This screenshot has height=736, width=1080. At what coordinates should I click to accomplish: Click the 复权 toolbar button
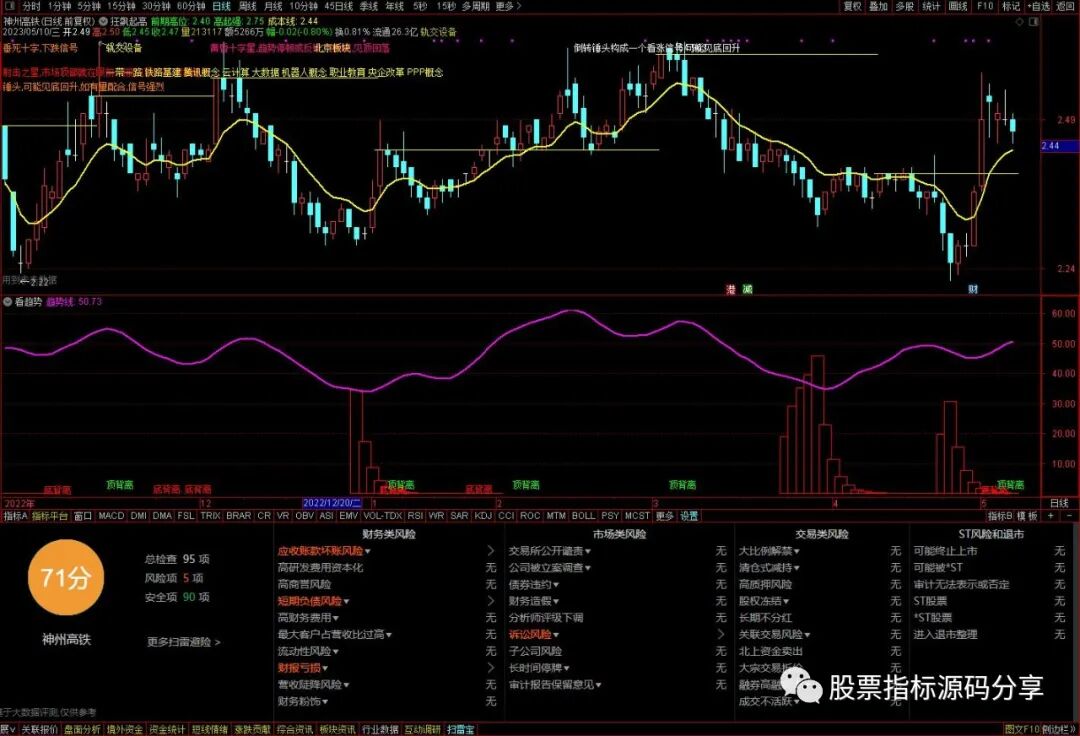coord(853,6)
